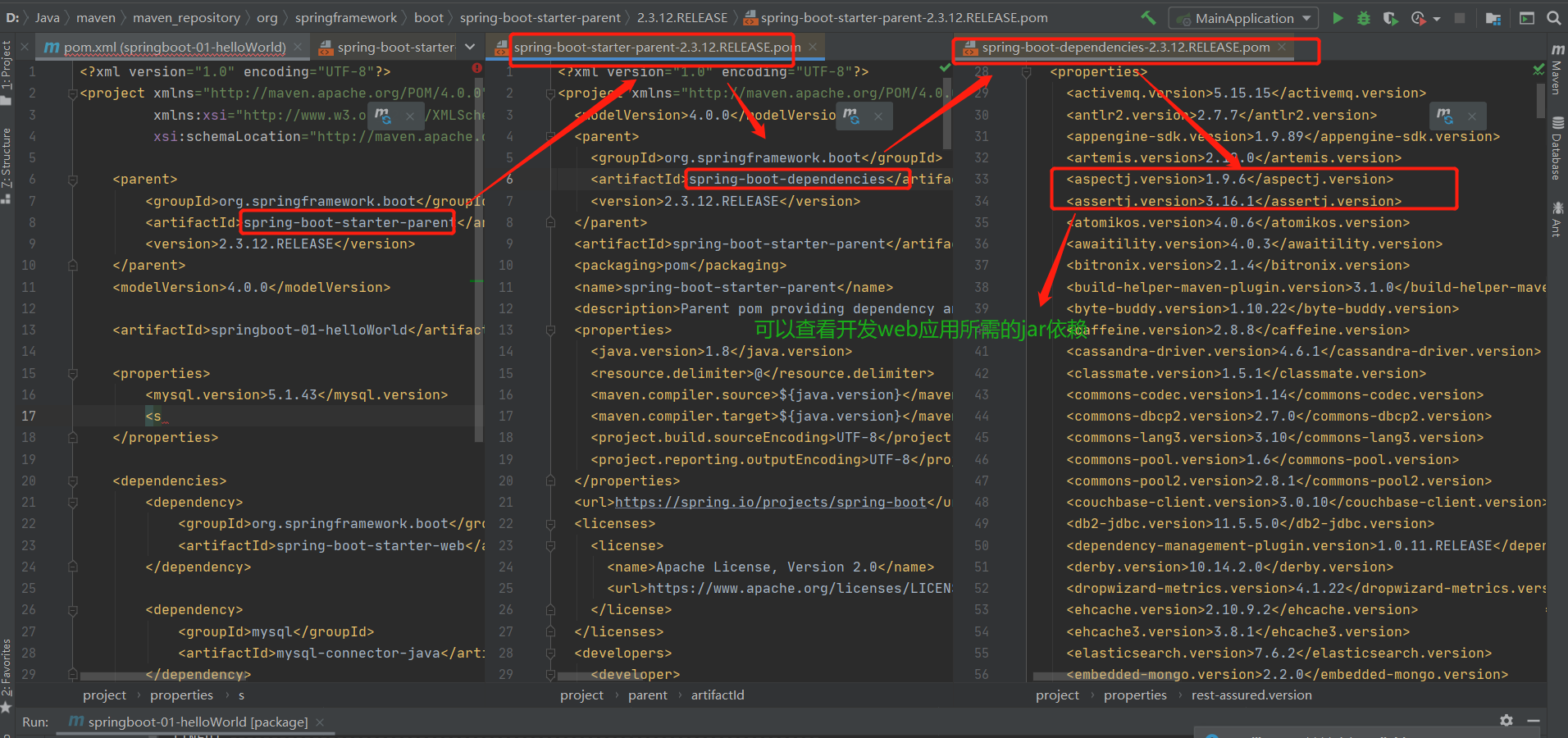The image size is (1568, 738).
Task: Toggle the Z: Structure tool window
Action: (7, 165)
